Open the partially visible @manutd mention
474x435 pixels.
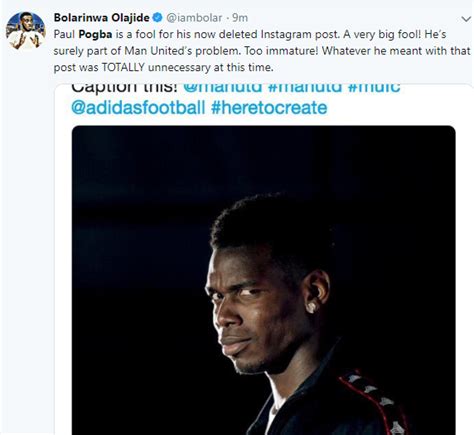[x=223, y=88]
